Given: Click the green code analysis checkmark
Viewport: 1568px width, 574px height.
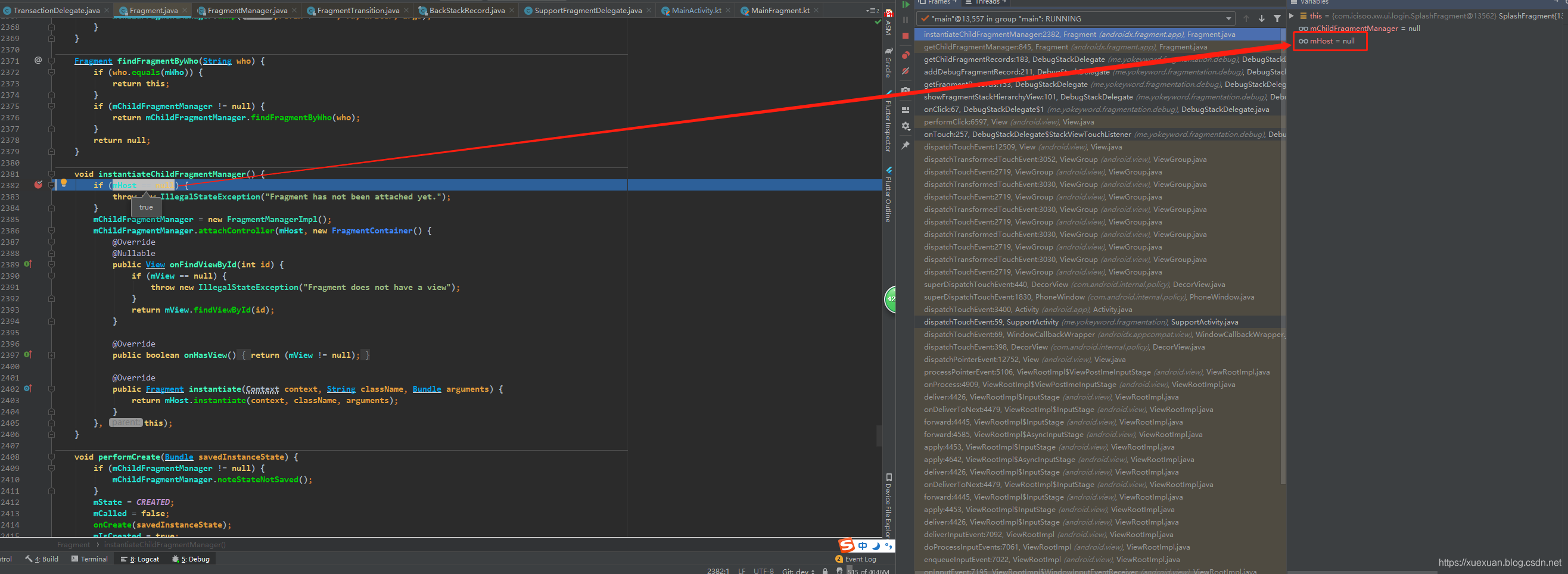Looking at the screenshot, I should click(x=877, y=22).
